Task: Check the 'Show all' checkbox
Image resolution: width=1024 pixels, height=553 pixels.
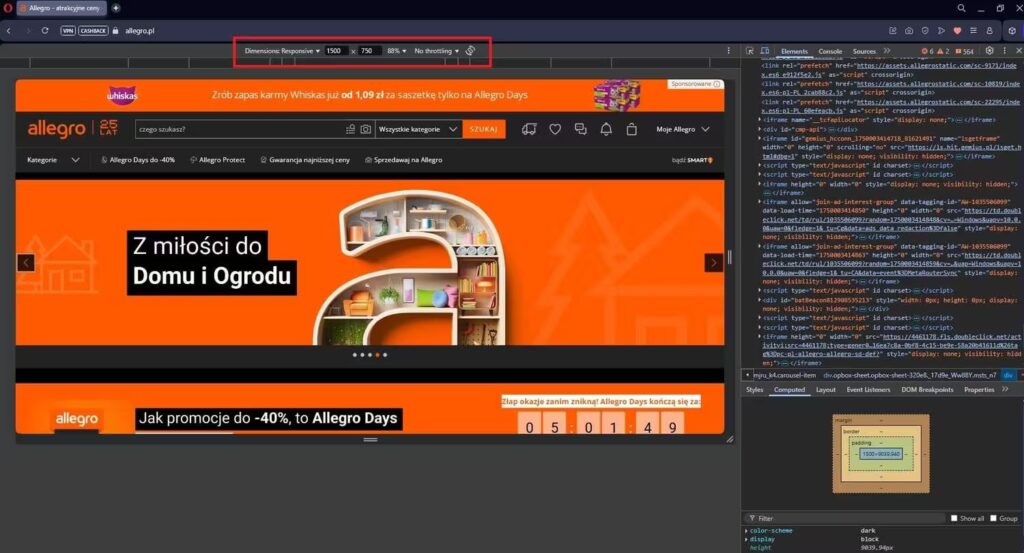Action: 954,518
